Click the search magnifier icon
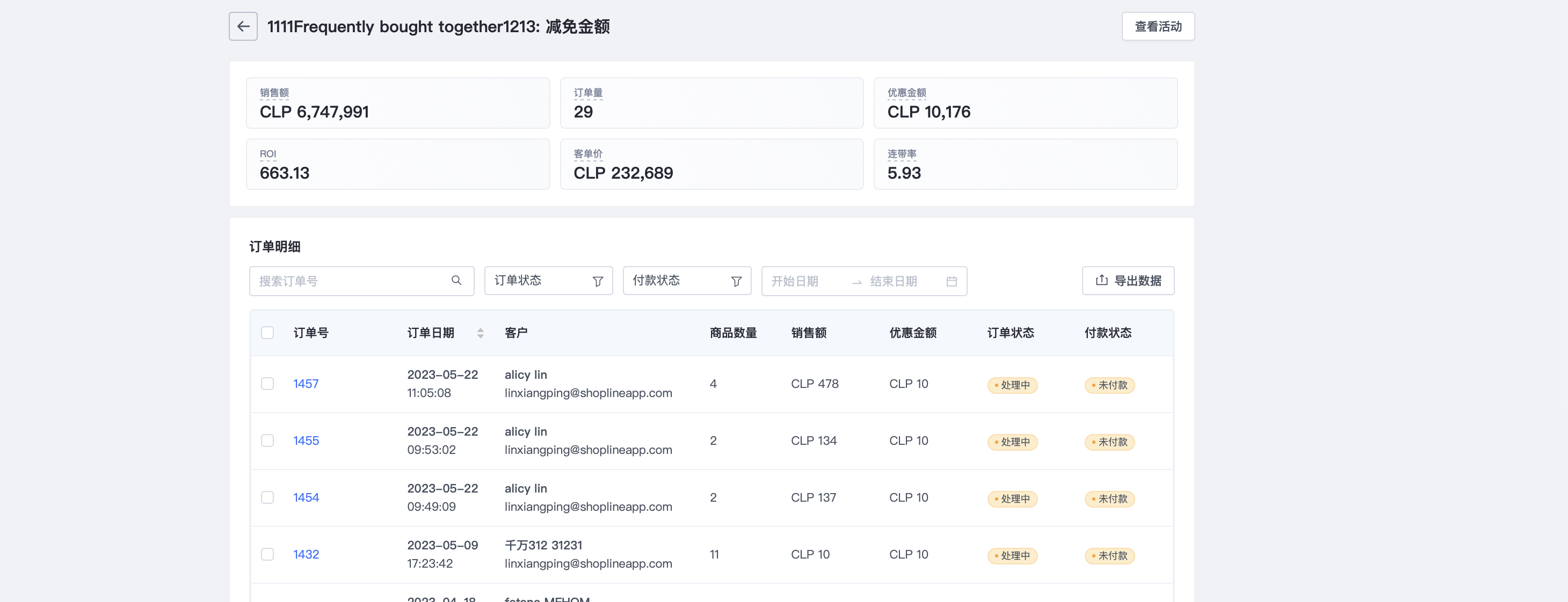This screenshot has width=1568, height=602. click(456, 280)
